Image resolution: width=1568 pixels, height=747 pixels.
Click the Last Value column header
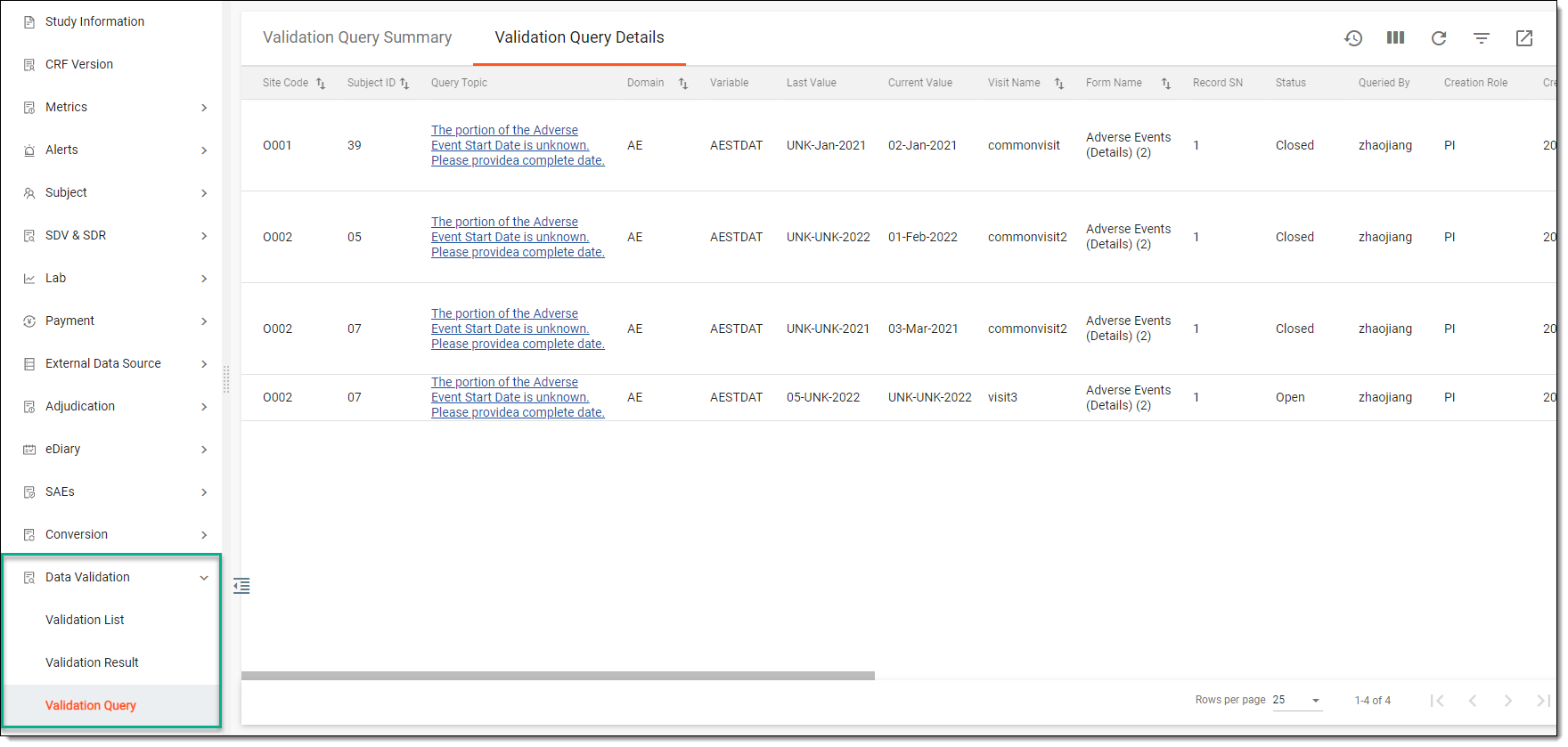pos(811,83)
